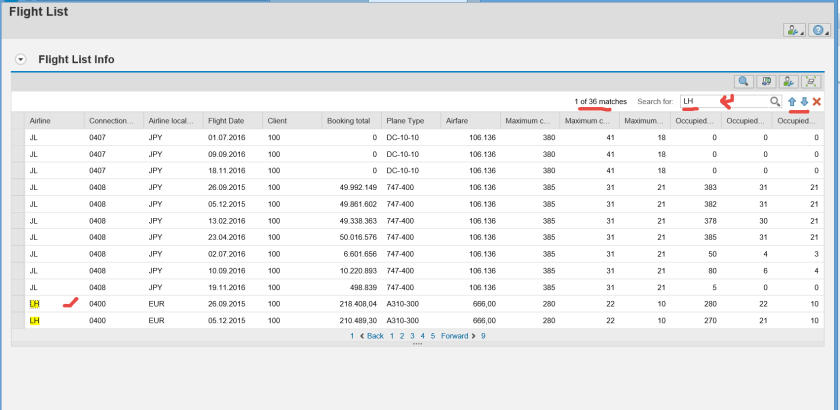This screenshot has width=840, height=410.
Task: Go to the Forward pagination link
Action: tap(455, 336)
